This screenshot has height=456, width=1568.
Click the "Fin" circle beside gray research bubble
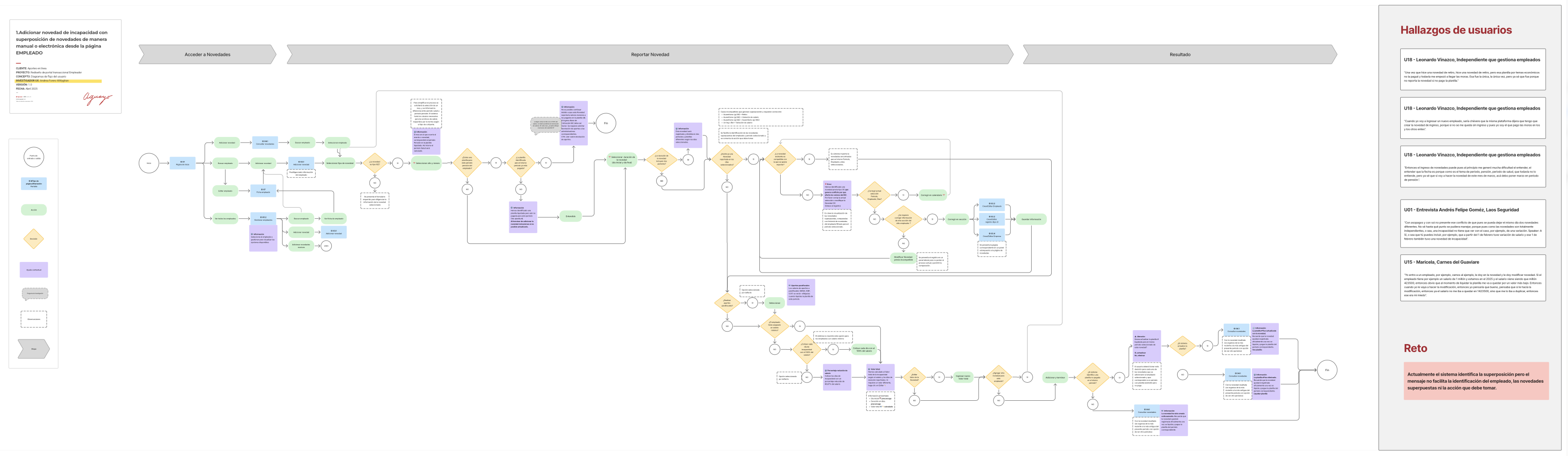point(606,124)
